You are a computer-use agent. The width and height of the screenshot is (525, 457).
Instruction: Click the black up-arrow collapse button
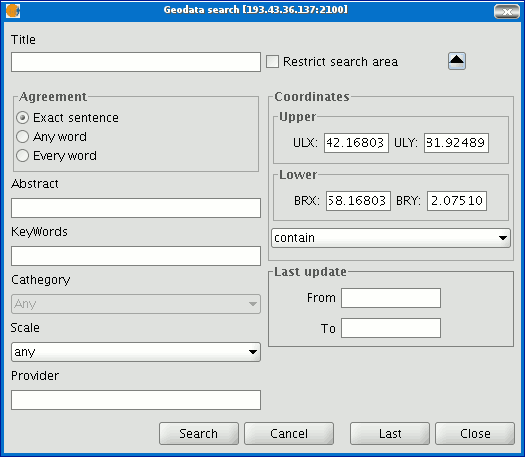pyautogui.click(x=457, y=61)
